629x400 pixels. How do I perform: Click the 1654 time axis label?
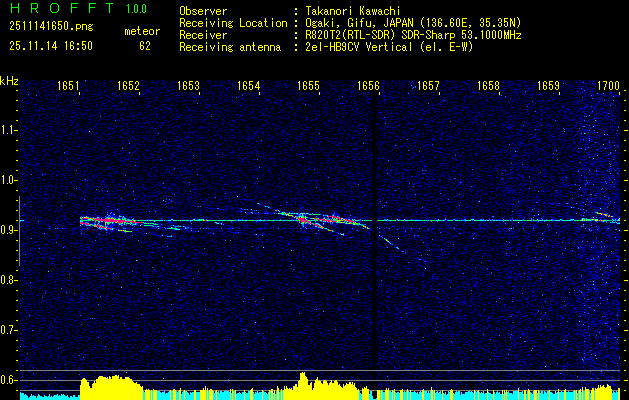[x=248, y=86]
